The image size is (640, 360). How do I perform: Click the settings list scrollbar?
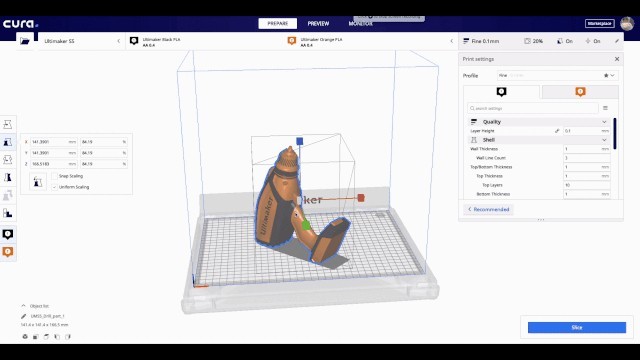click(x=615, y=134)
